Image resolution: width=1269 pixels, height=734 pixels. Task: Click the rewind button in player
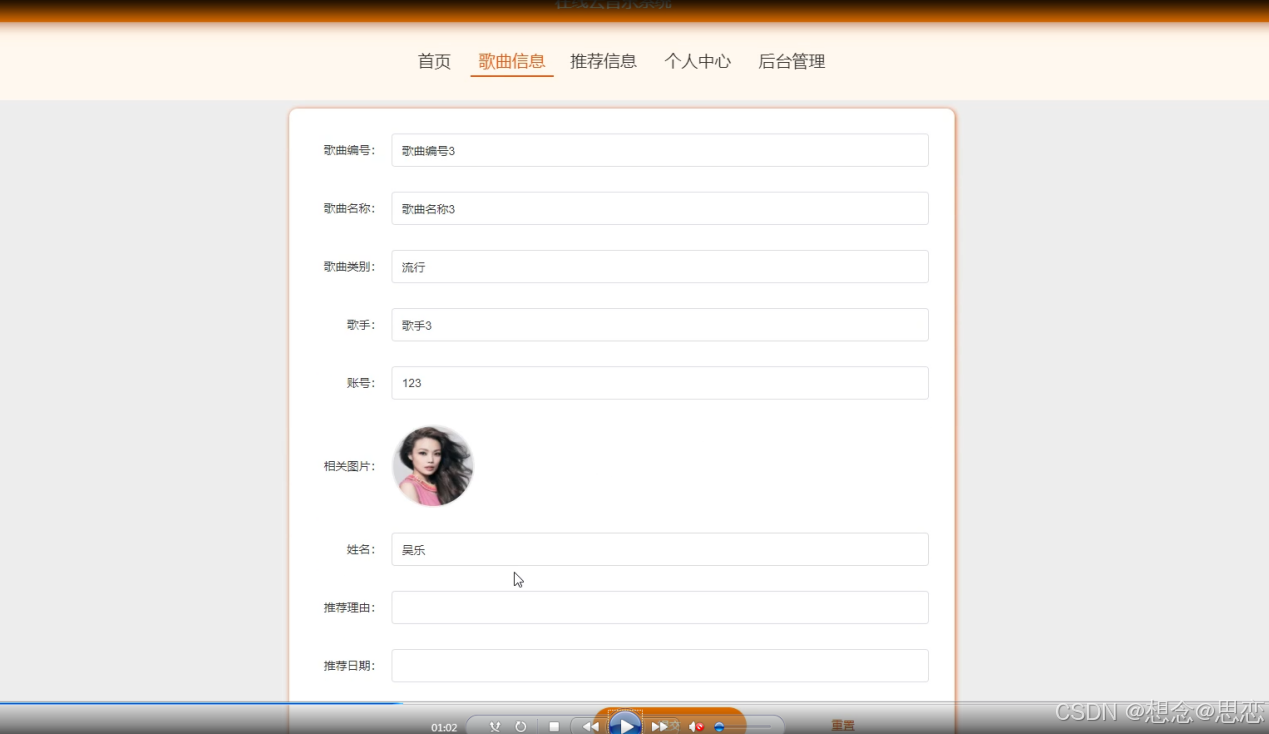click(590, 727)
